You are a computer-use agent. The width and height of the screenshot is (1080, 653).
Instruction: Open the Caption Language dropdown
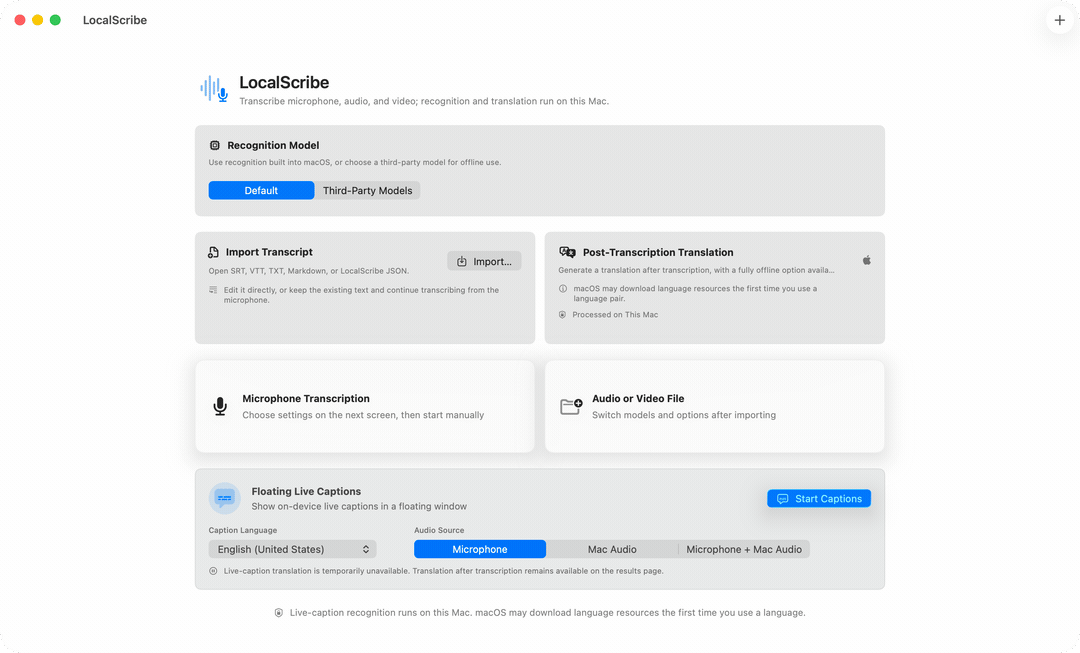[293, 549]
